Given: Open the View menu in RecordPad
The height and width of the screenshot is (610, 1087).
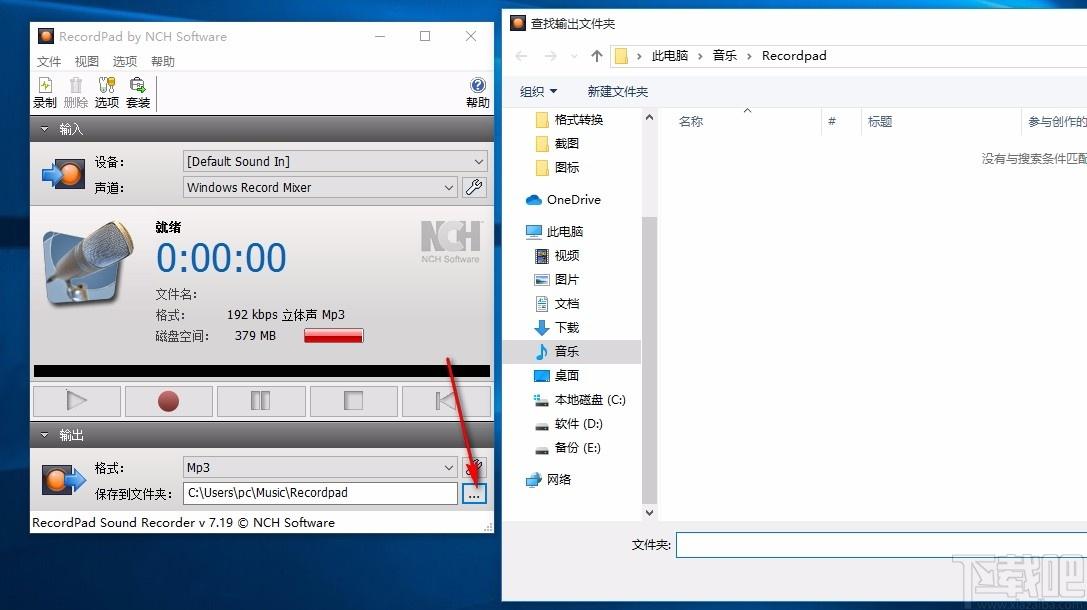Looking at the screenshot, I should pyautogui.click(x=87, y=62).
